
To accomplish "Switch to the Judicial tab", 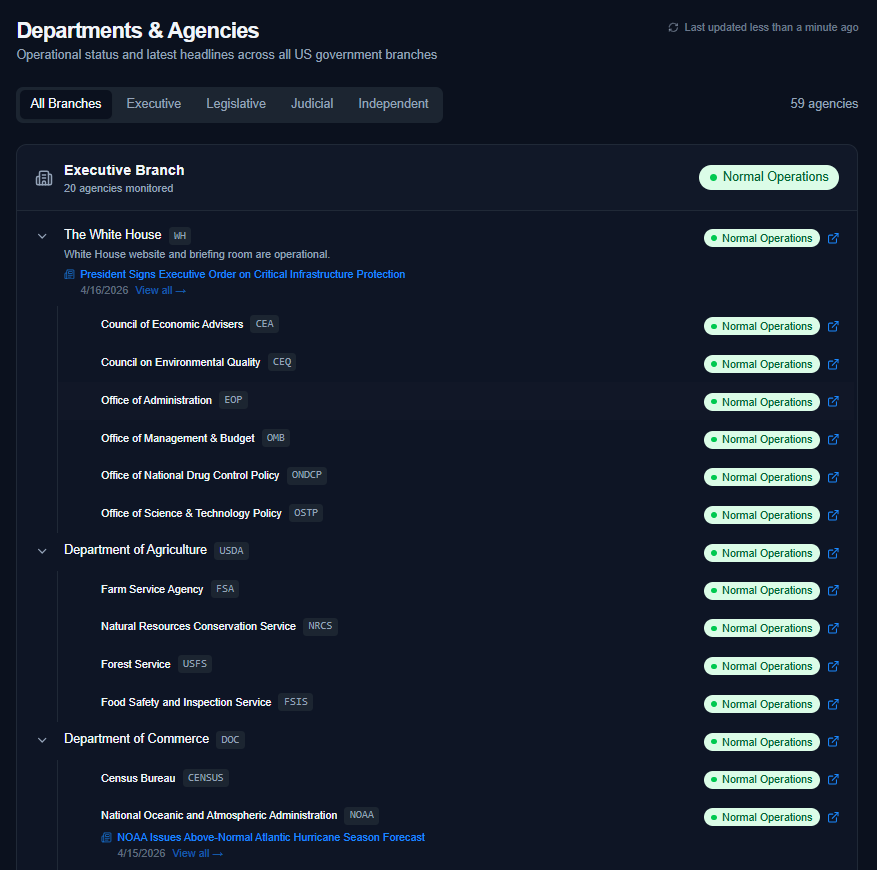I will coord(312,104).
